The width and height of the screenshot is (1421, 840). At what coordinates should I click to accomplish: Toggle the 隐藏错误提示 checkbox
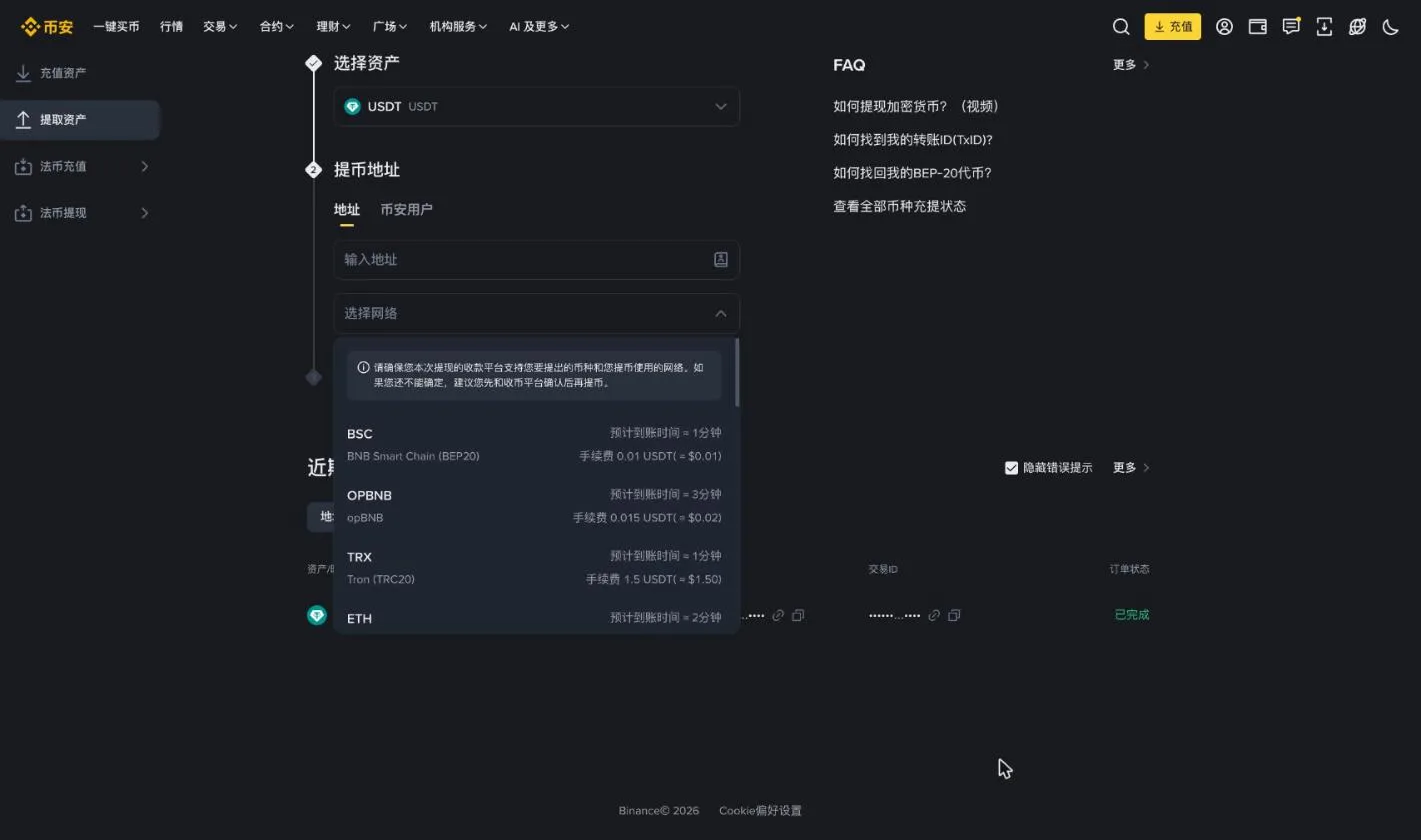click(x=1011, y=468)
